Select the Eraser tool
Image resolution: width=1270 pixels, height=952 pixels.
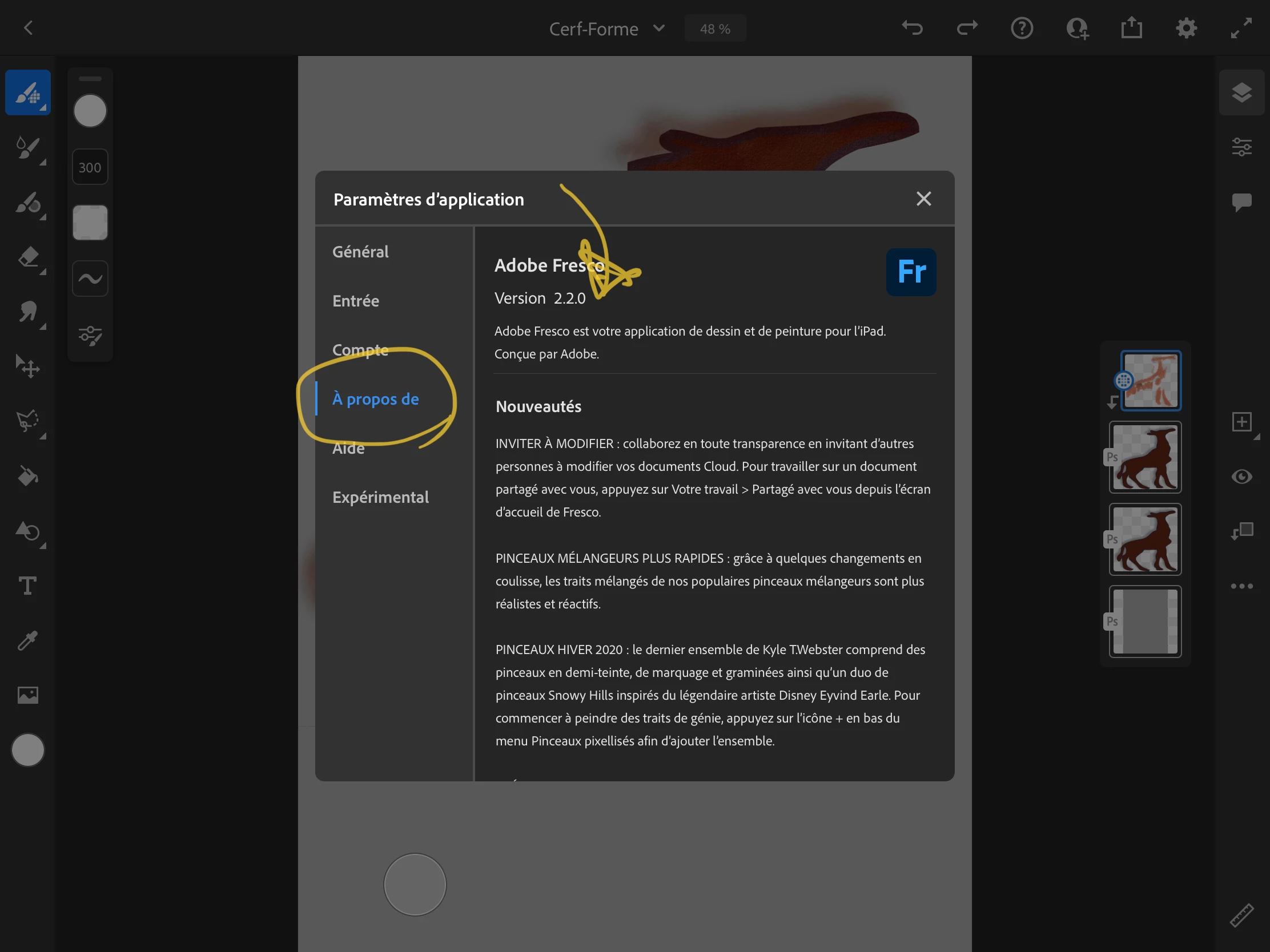tap(27, 257)
